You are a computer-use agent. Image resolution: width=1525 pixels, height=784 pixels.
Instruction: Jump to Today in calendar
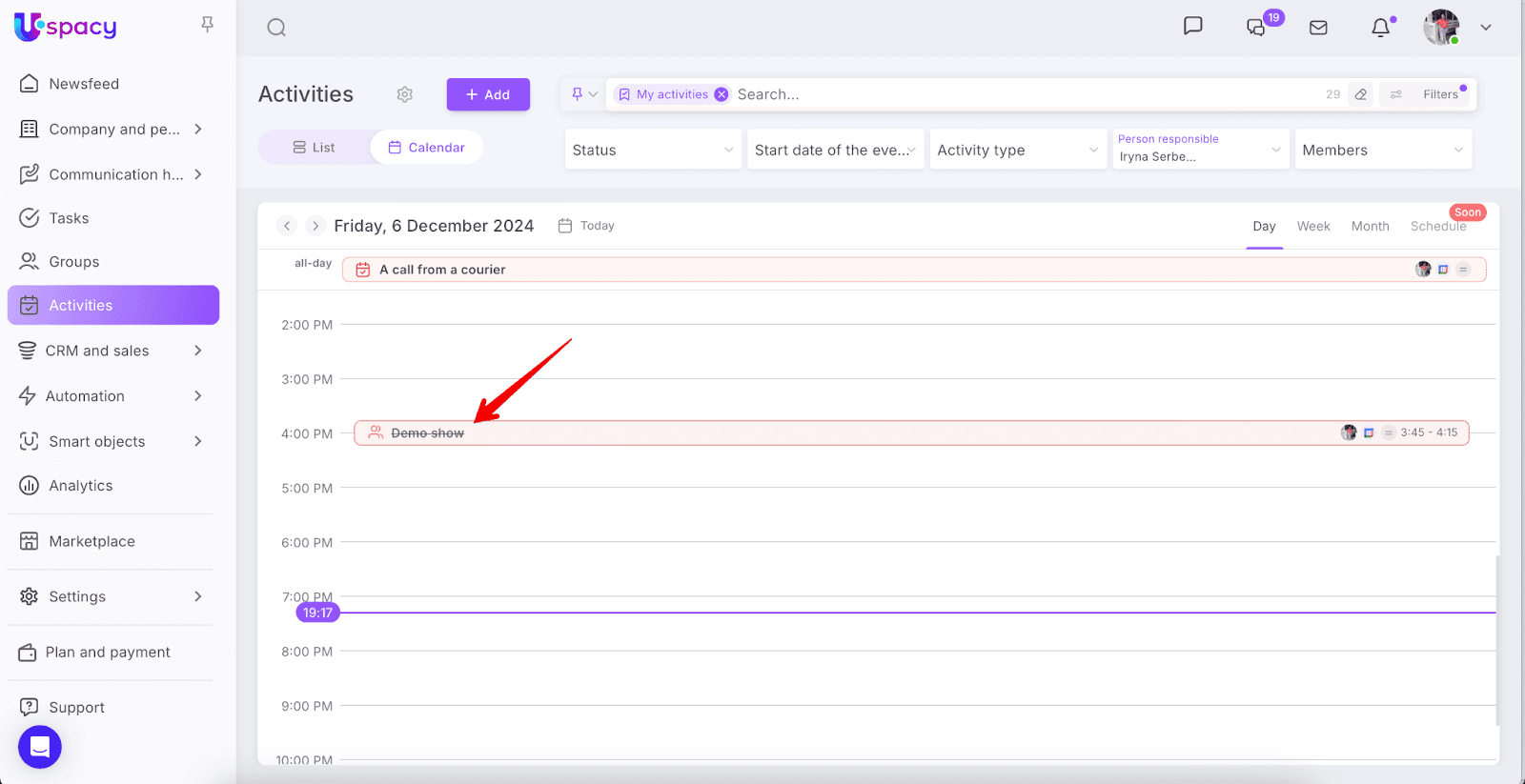(x=587, y=226)
